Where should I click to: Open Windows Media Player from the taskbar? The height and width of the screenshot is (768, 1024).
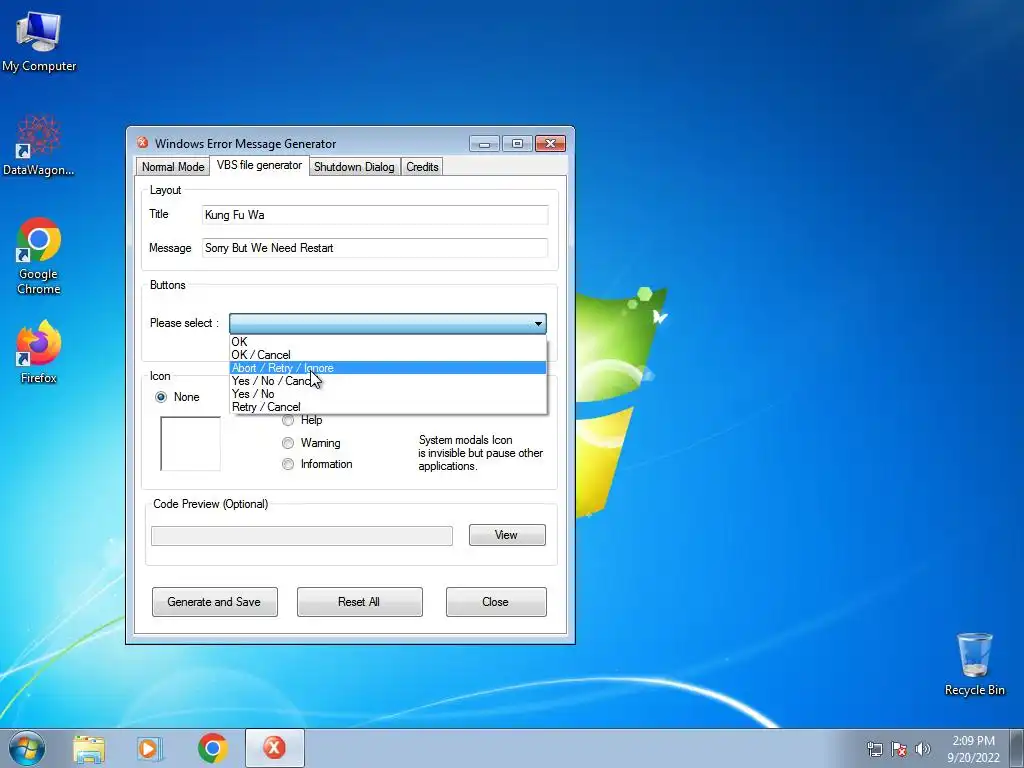pos(150,748)
